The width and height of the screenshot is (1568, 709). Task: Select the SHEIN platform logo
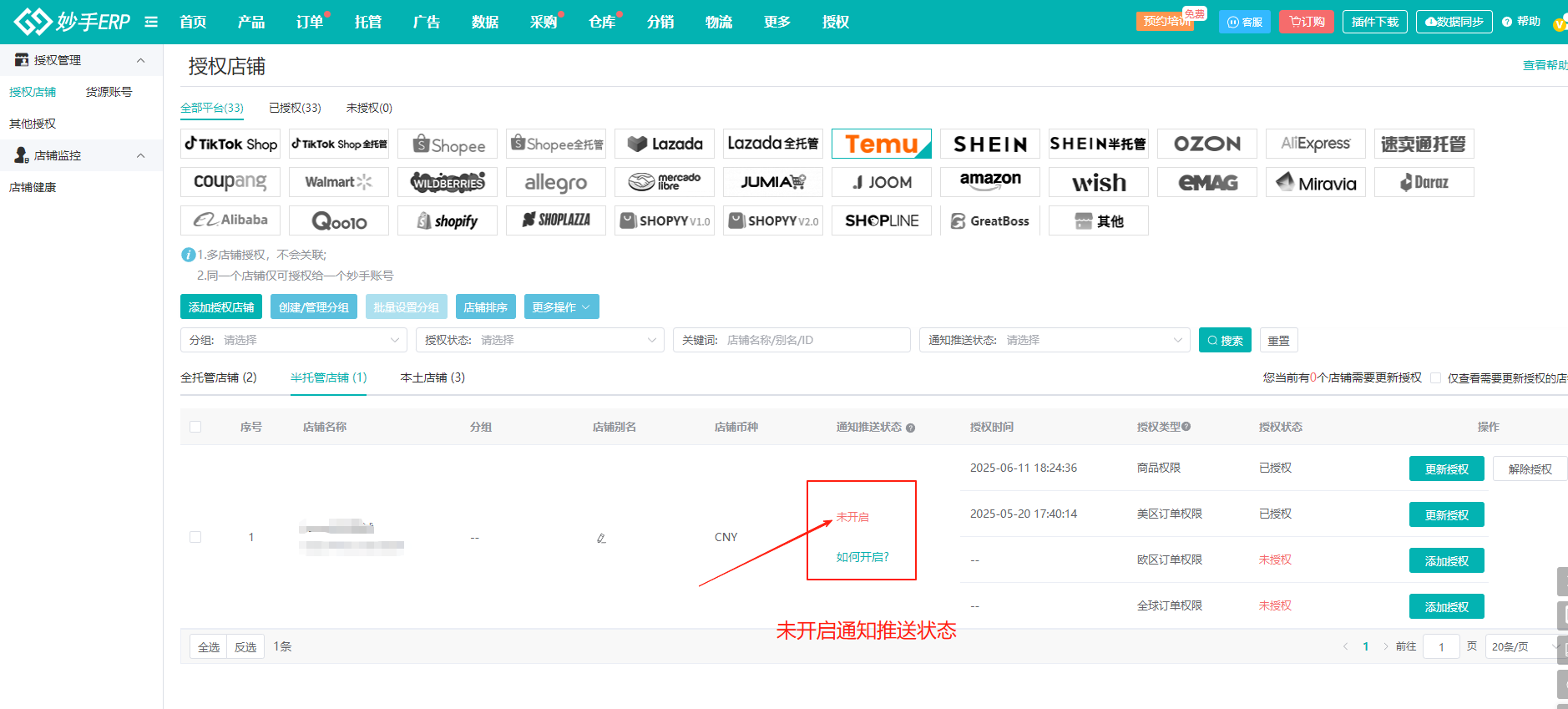click(990, 144)
